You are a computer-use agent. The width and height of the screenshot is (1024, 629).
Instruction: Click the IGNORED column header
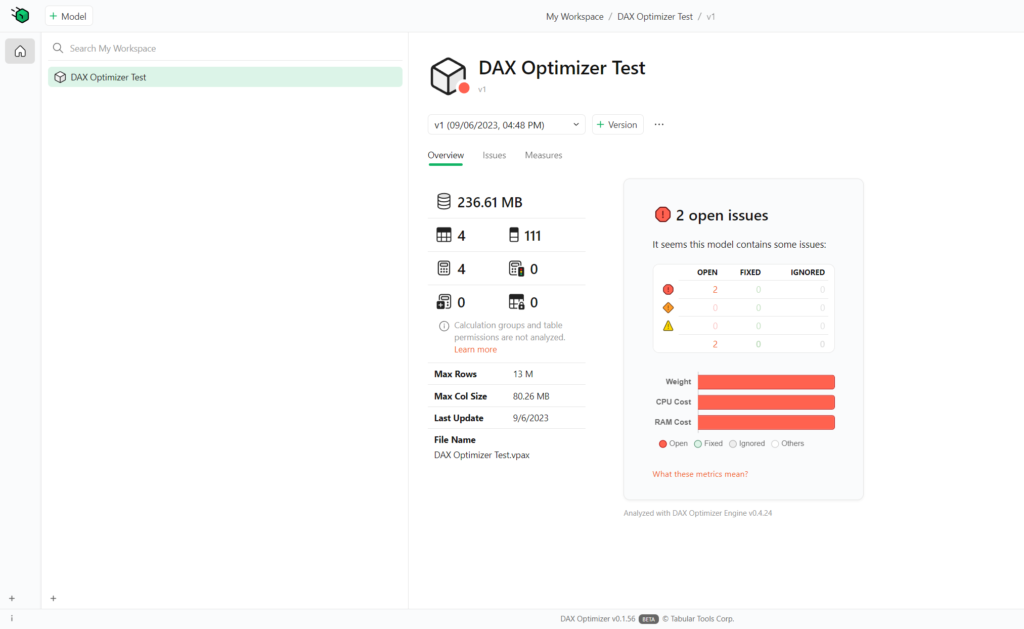tap(808, 272)
